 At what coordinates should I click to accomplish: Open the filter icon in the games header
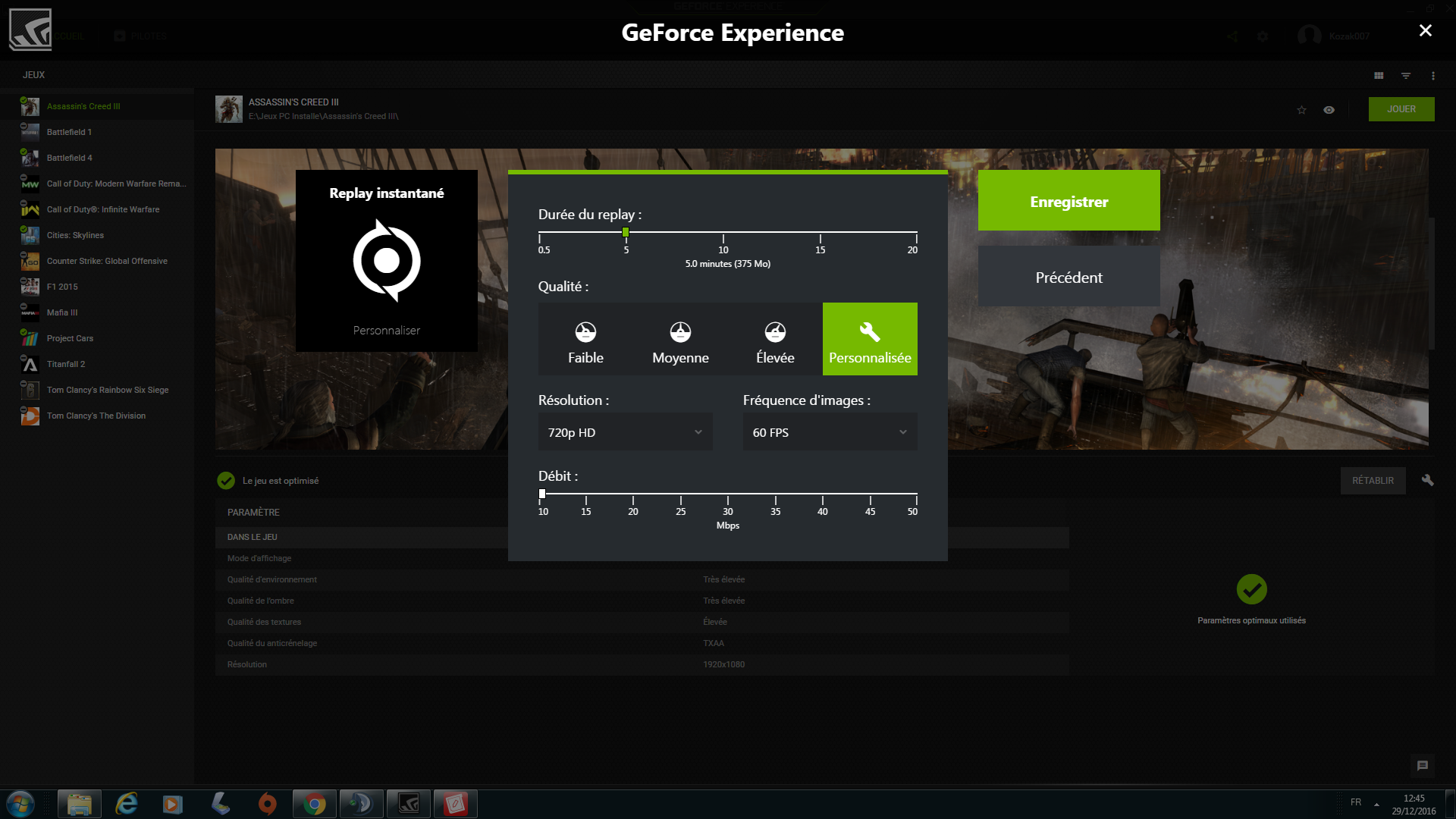[x=1406, y=76]
